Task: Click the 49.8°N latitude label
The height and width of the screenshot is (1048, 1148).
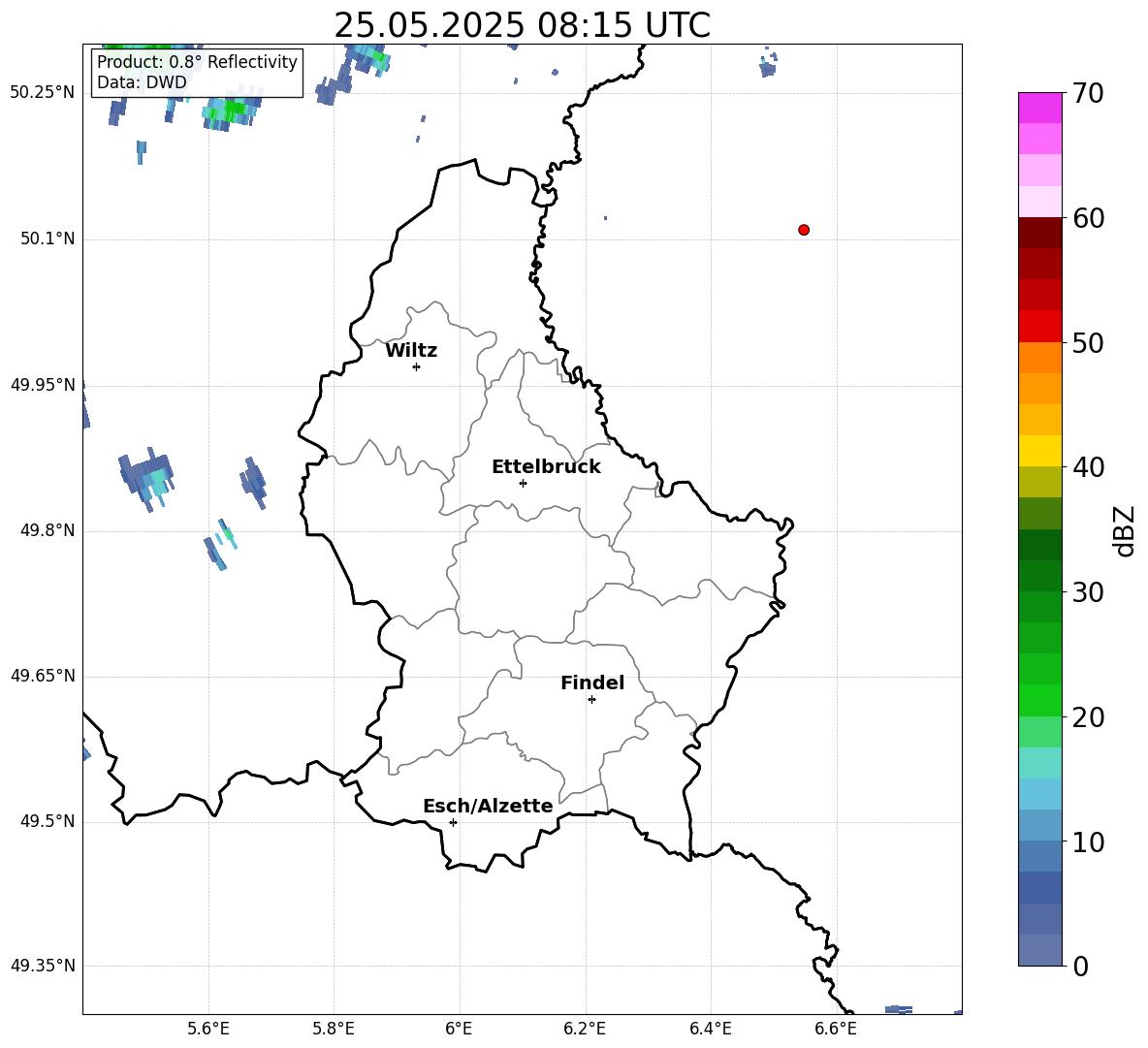Action: (x=48, y=530)
